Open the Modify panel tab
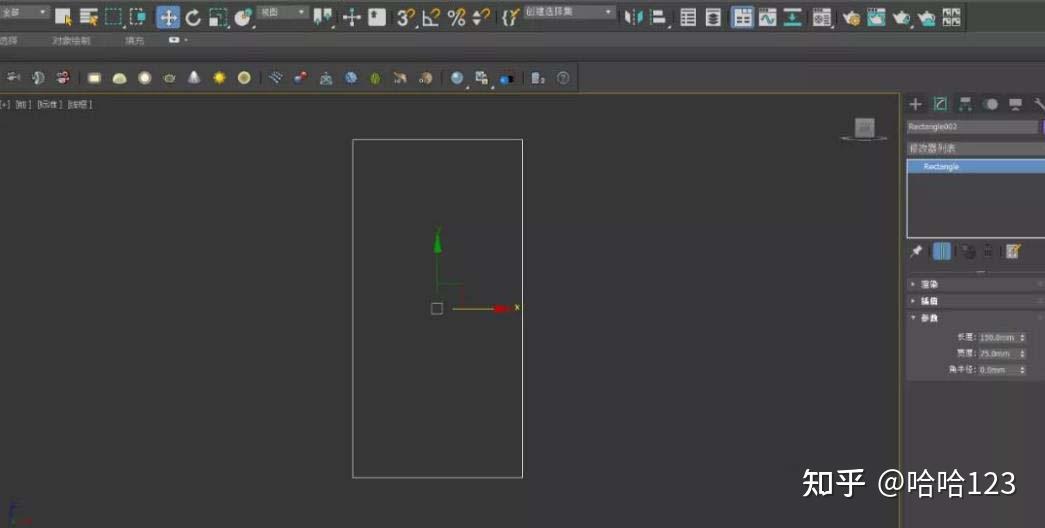Viewport: 1045px width, 528px height. [x=940, y=104]
